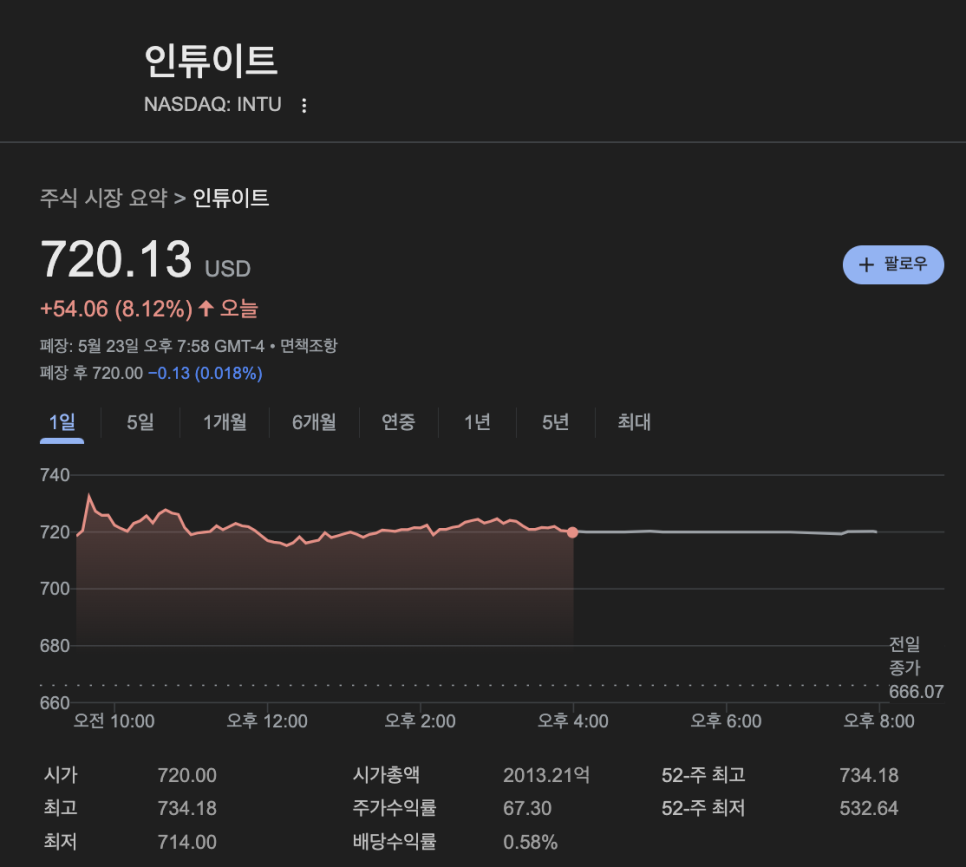Click the 팔로우 follow button

pos(893,264)
